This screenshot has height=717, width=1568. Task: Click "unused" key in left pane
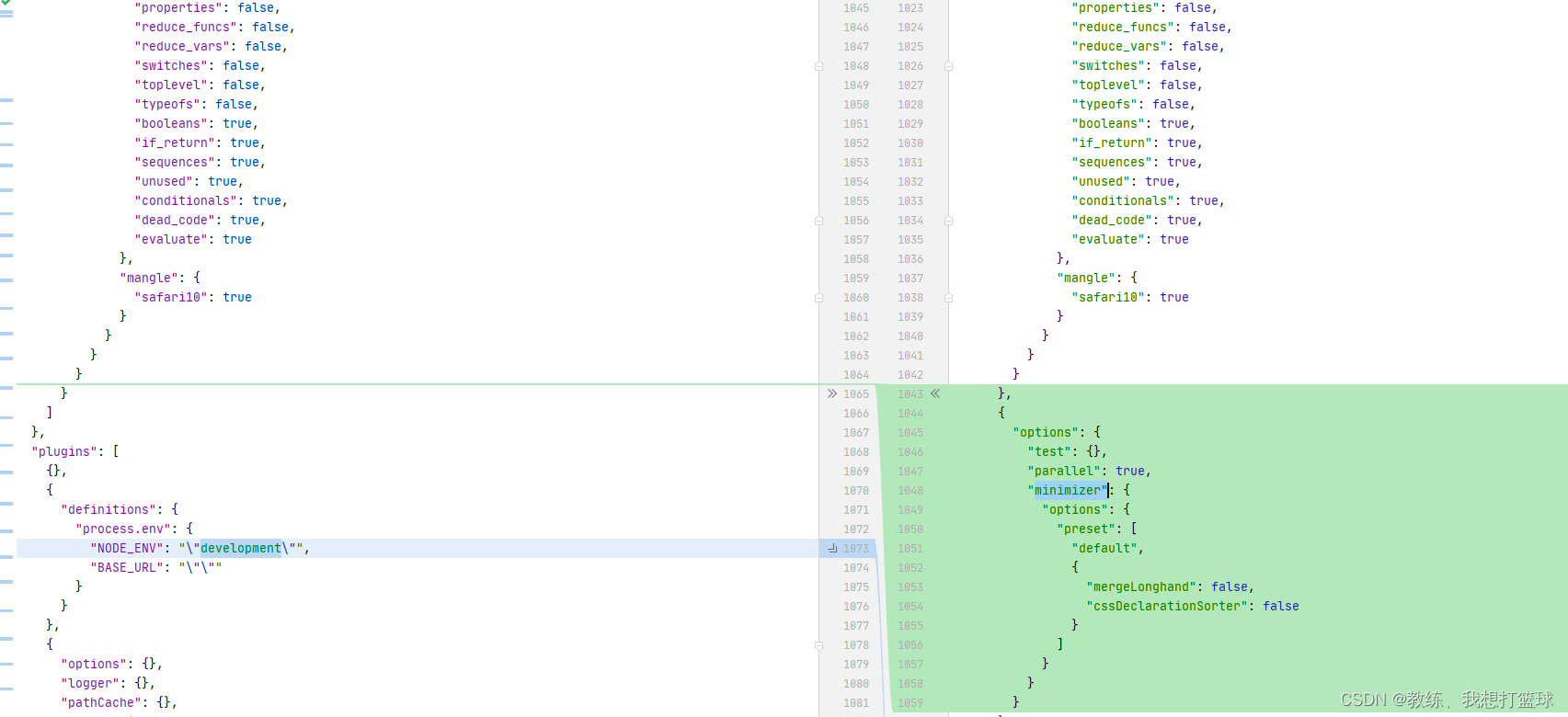pos(164,181)
